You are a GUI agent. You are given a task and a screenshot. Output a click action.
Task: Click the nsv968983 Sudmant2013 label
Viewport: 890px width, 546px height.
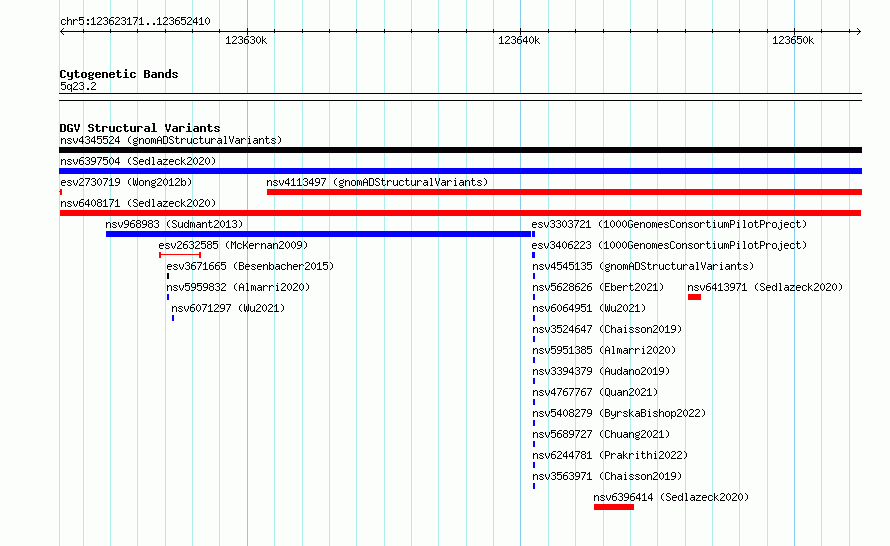[174, 224]
